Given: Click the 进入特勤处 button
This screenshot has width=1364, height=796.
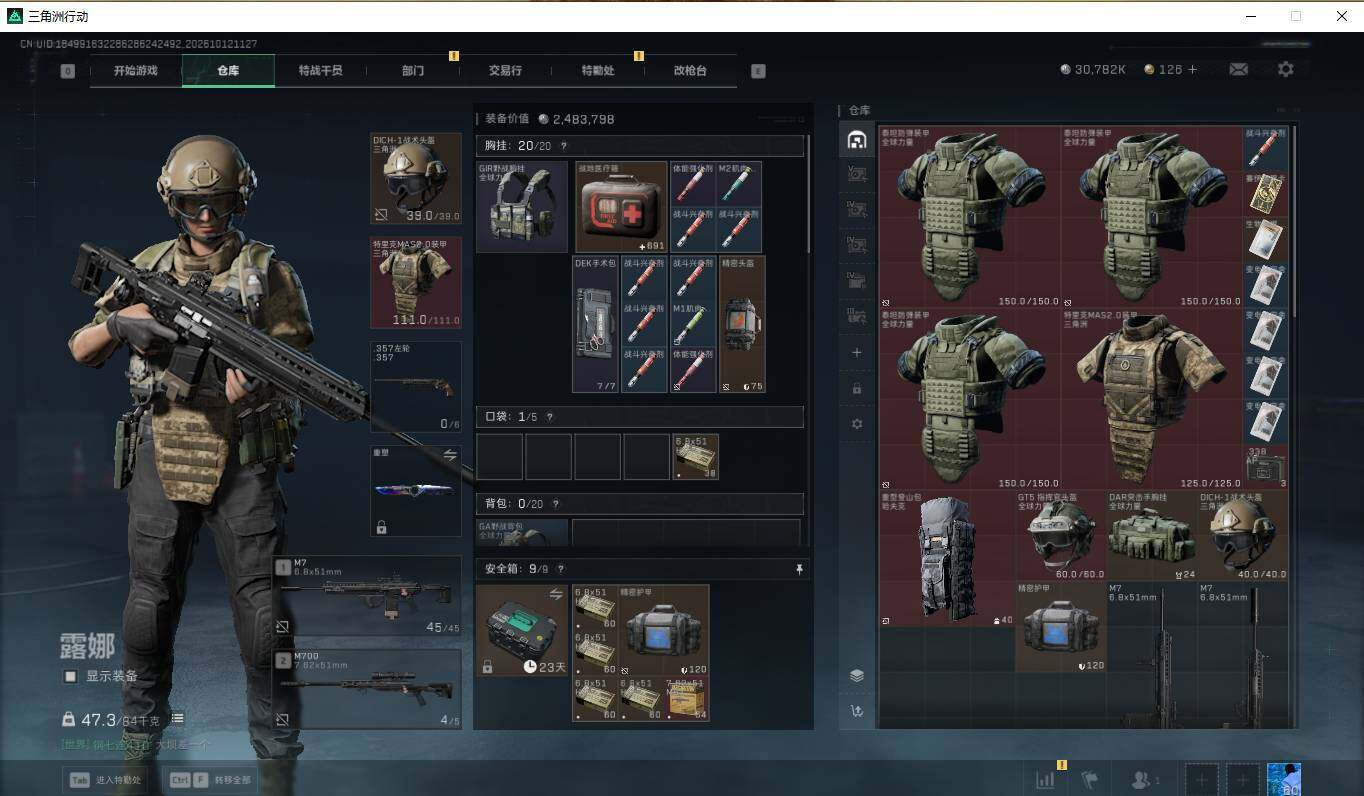Looking at the screenshot, I should [x=105, y=780].
